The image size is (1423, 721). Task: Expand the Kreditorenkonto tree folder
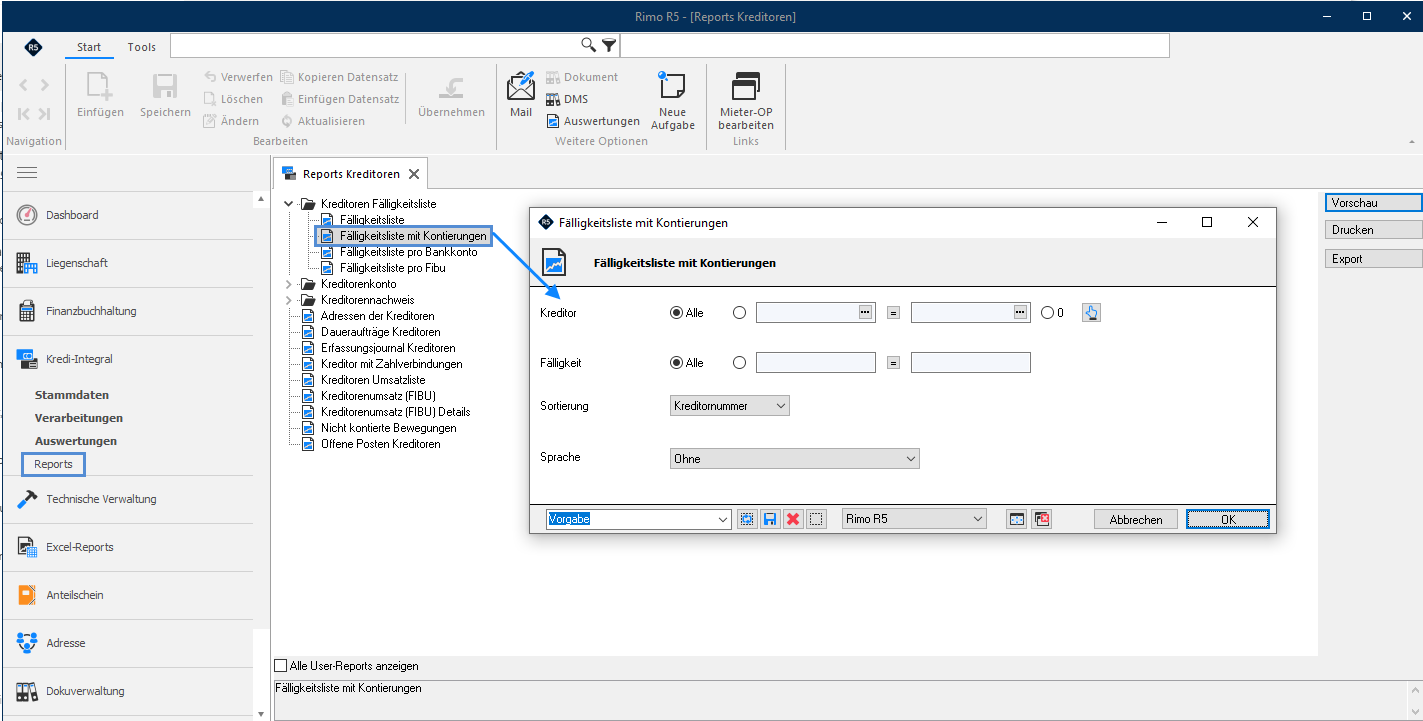coord(290,284)
